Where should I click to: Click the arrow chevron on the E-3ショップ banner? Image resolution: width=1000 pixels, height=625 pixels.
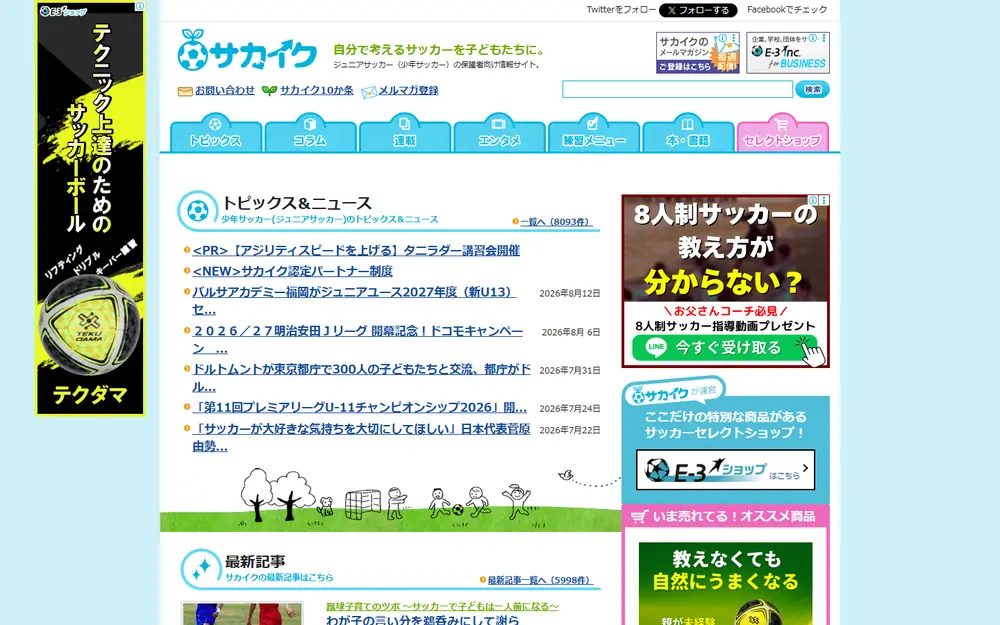coord(805,468)
